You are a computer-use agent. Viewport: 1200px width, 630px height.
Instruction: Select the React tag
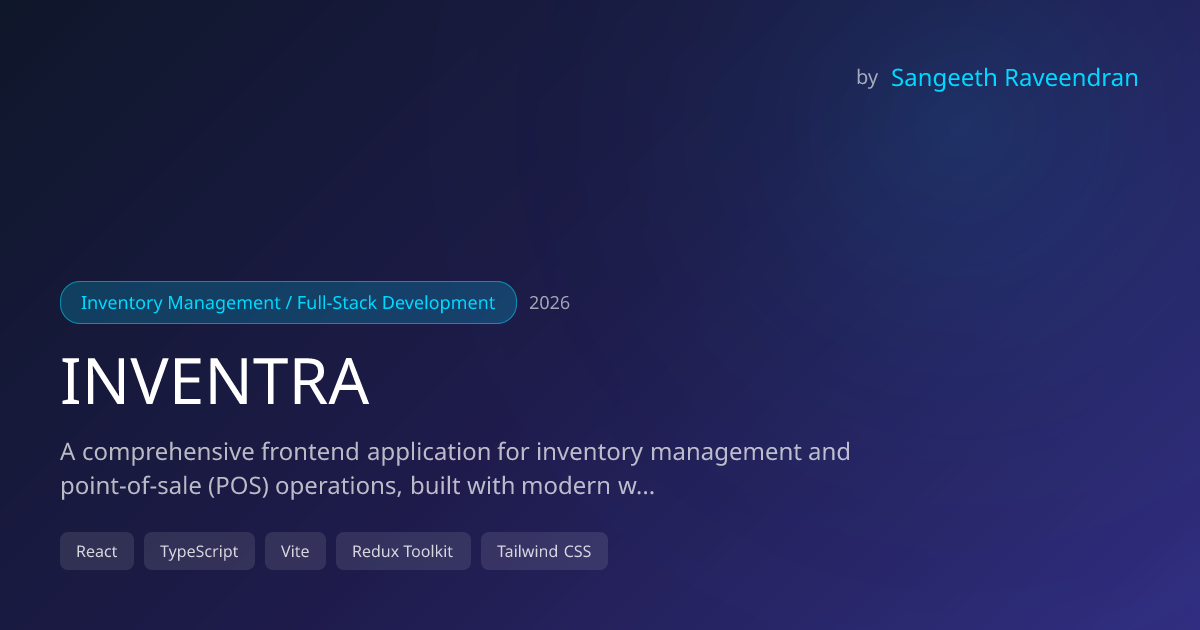tap(97, 551)
